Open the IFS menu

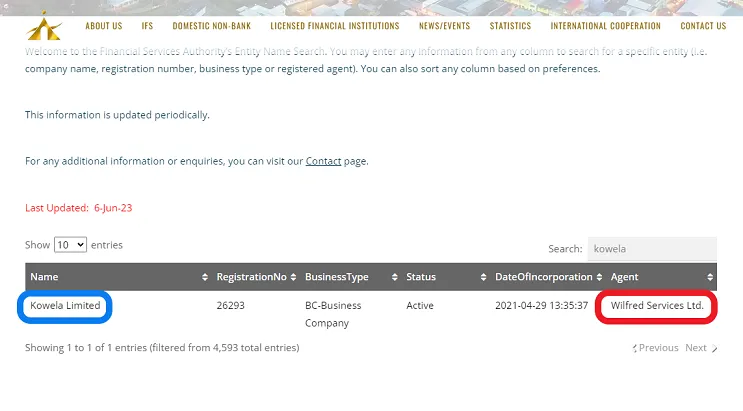click(x=147, y=26)
